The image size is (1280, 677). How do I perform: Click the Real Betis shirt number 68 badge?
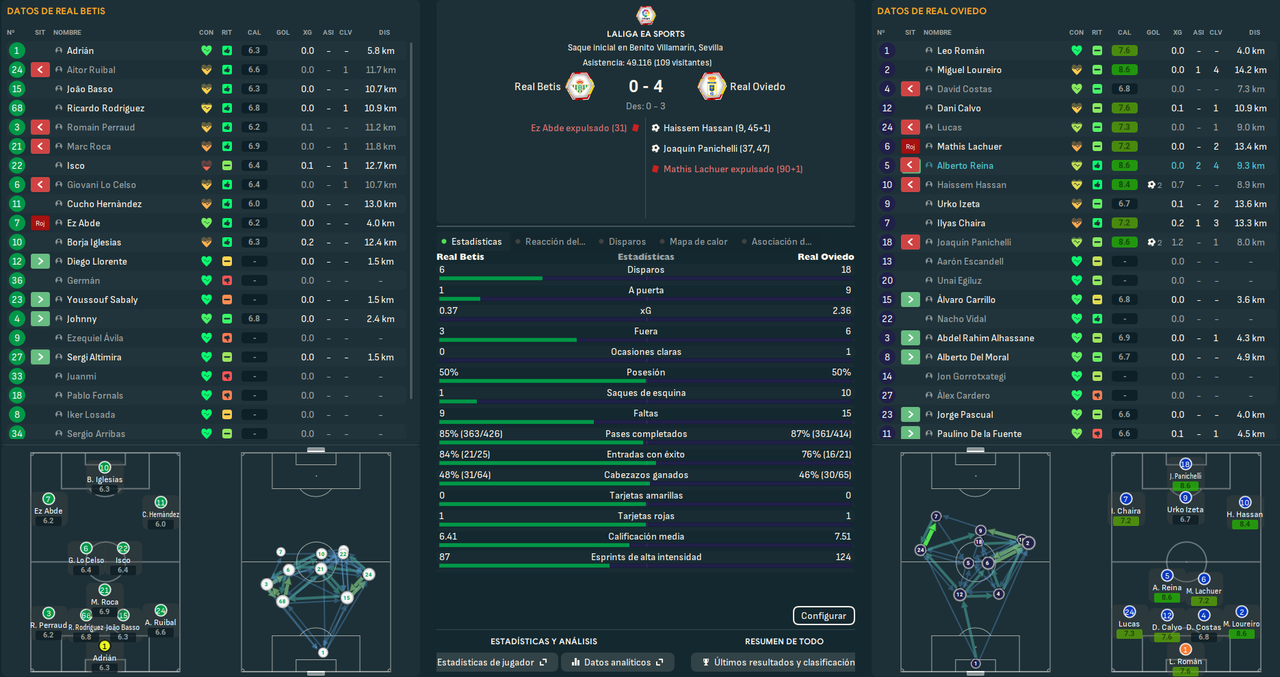pos(16,108)
